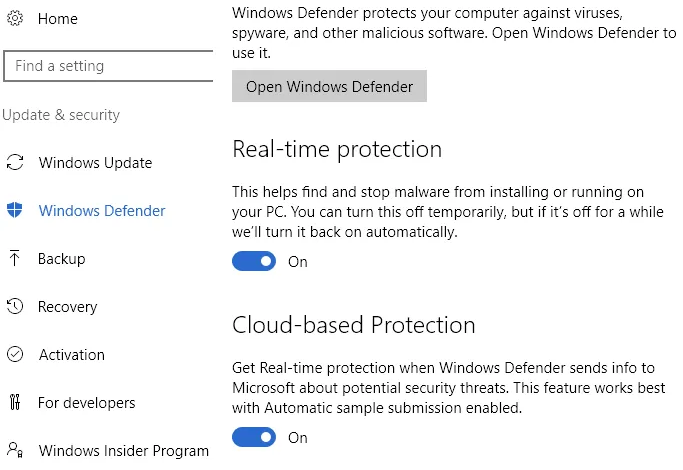The width and height of the screenshot is (683, 470).
Task: Click the Windows Update circular arrows icon
Action: pyautogui.click(x=15, y=162)
